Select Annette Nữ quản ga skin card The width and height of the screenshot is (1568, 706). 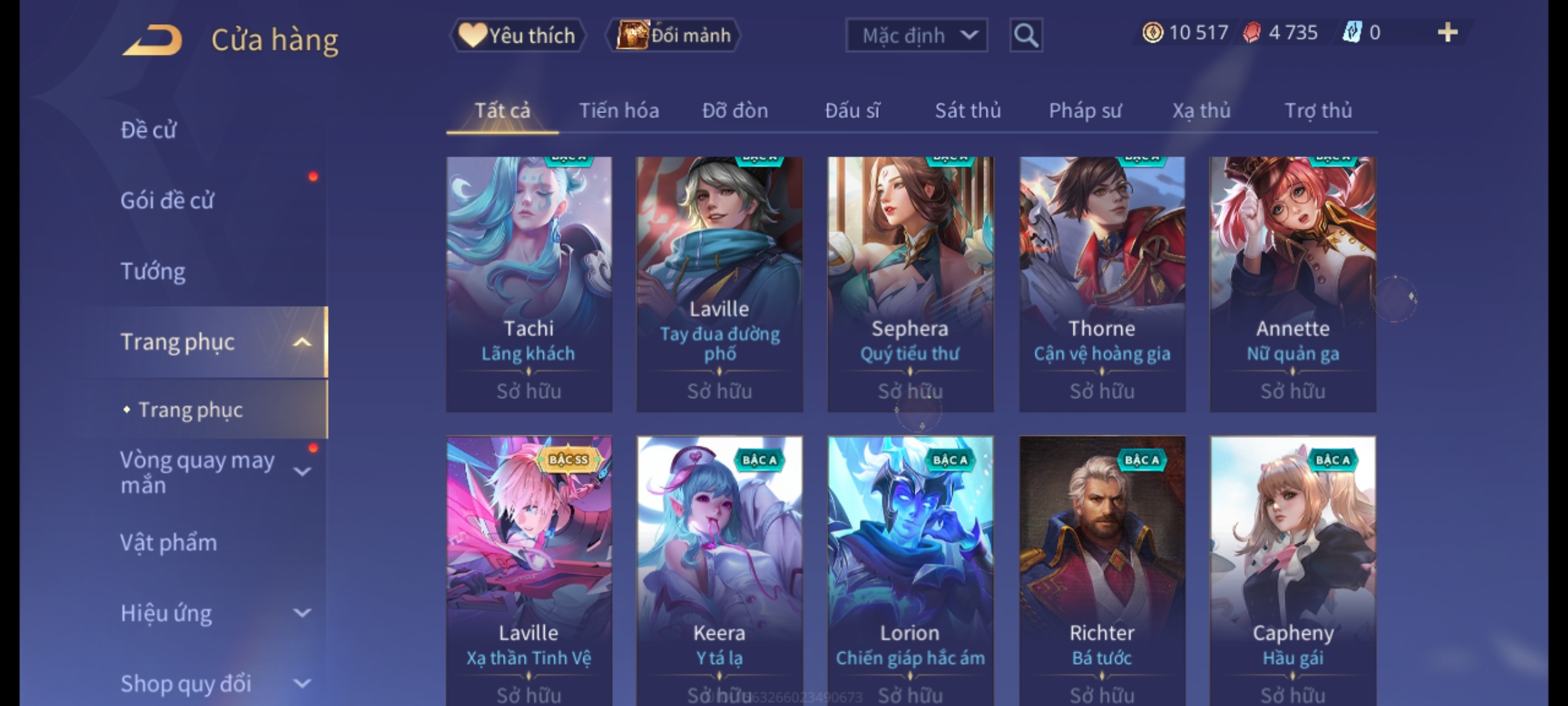tap(1292, 284)
